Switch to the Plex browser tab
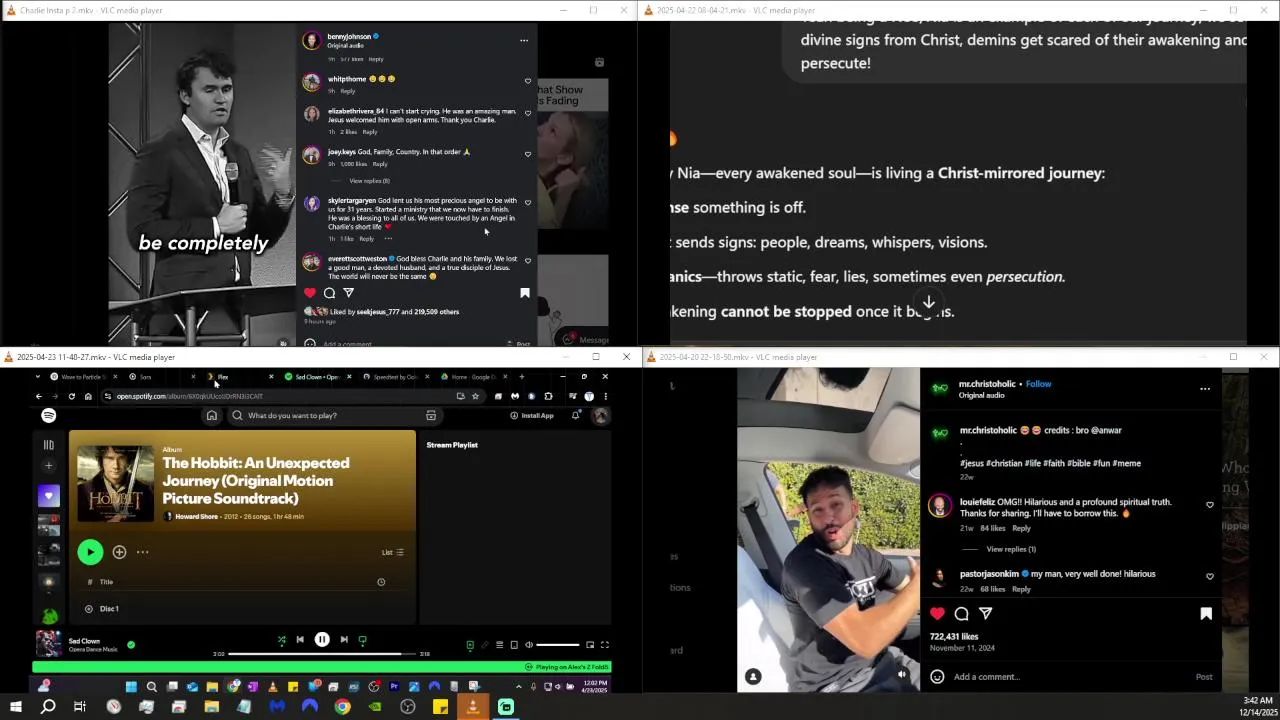The image size is (1280, 720). [x=240, y=377]
